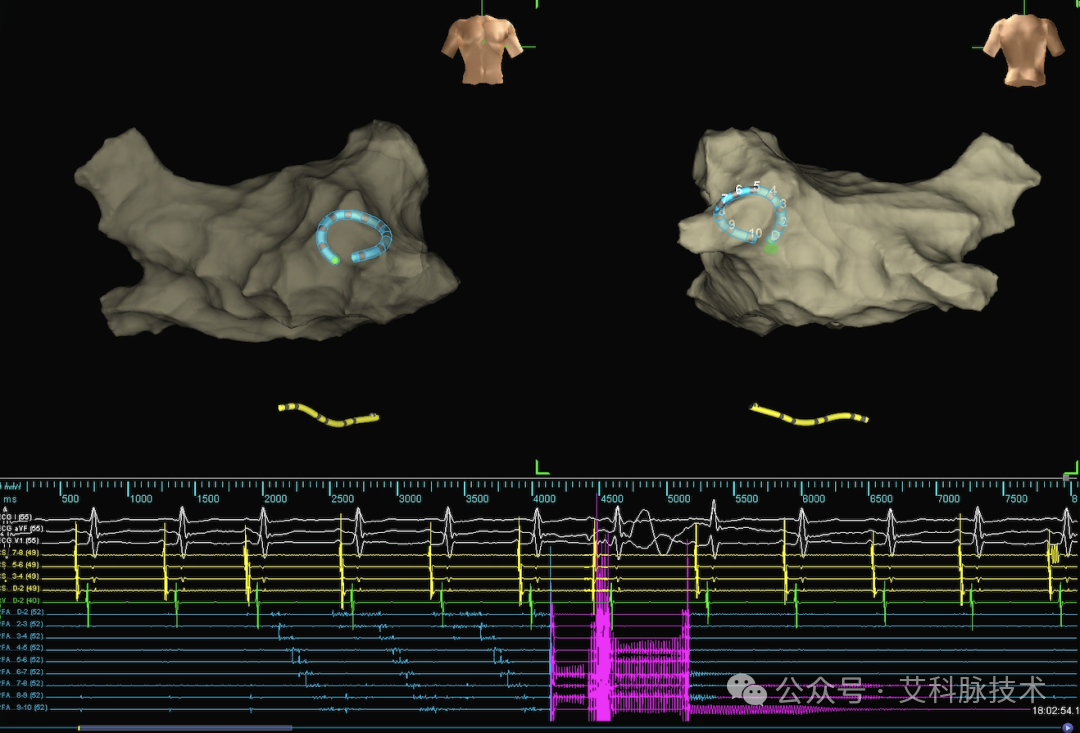This screenshot has width=1080, height=733.
Task: Select the yellow CS catheter in left view
Action: [x=329, y=415]
